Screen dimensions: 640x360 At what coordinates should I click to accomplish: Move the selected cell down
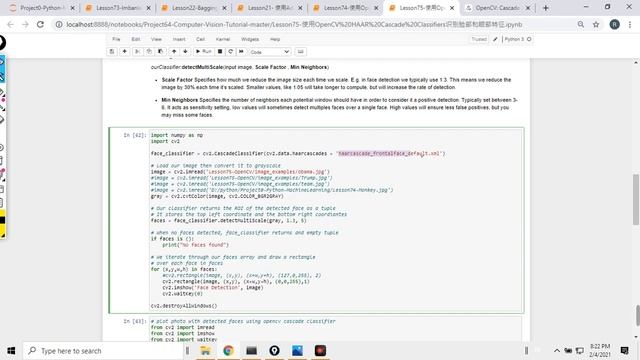click(x=185, y=51)
